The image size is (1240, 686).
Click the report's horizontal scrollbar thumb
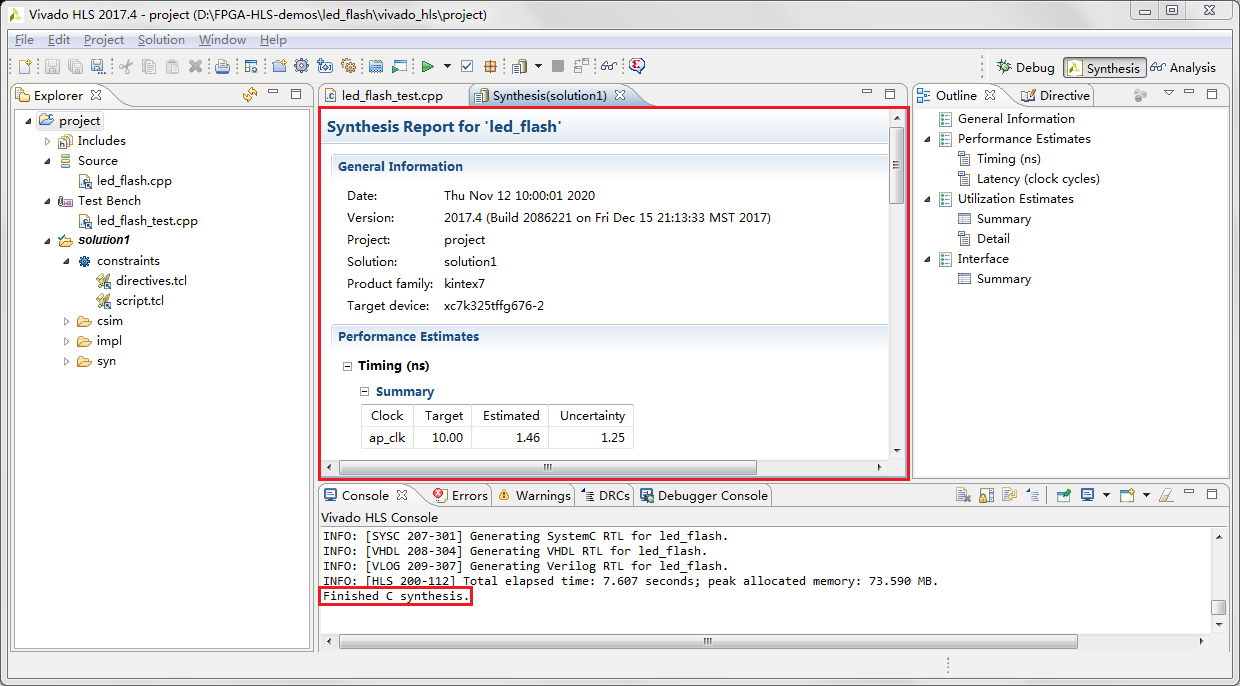point(547,467)
